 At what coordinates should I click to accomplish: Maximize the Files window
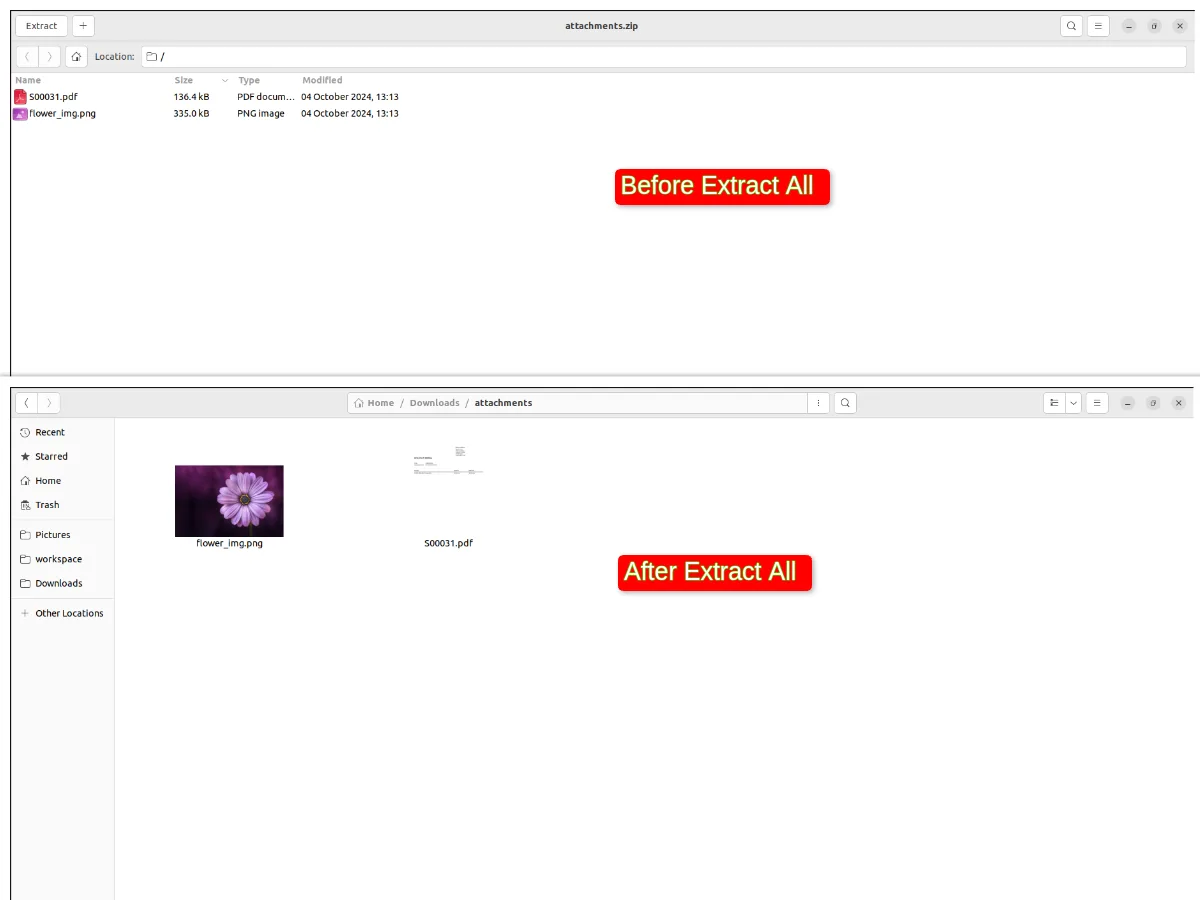point(1153,403)
